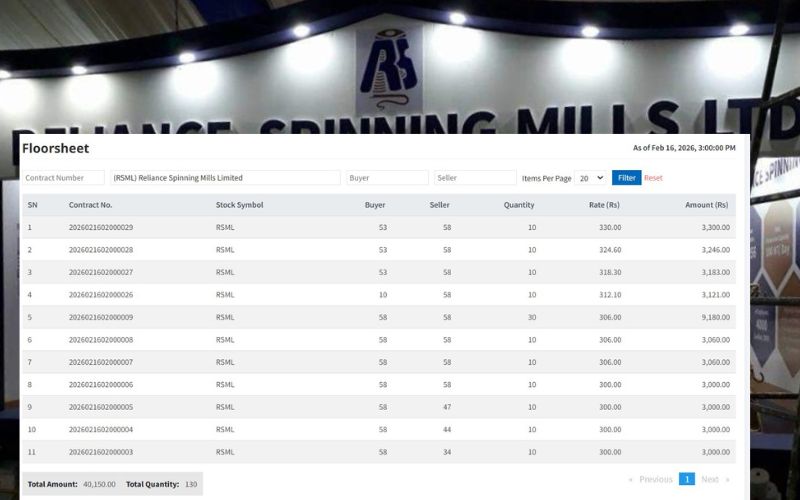This screenshot has height=500, width=800.
Task: Select contract number 2026021602000029
Action: (101, 227)
